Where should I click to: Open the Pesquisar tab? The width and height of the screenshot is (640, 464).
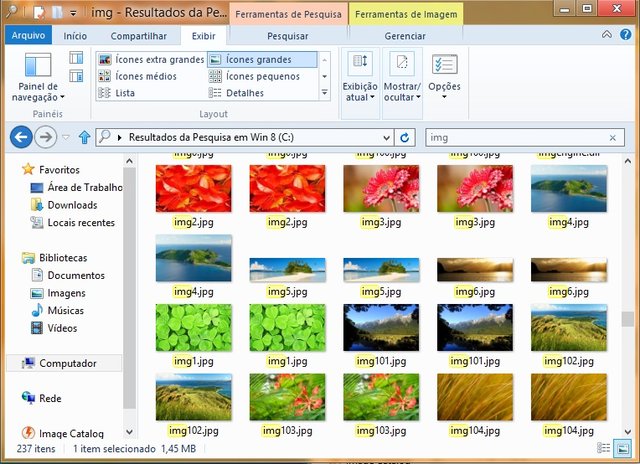pyautogui.click(x=288, y=36)
